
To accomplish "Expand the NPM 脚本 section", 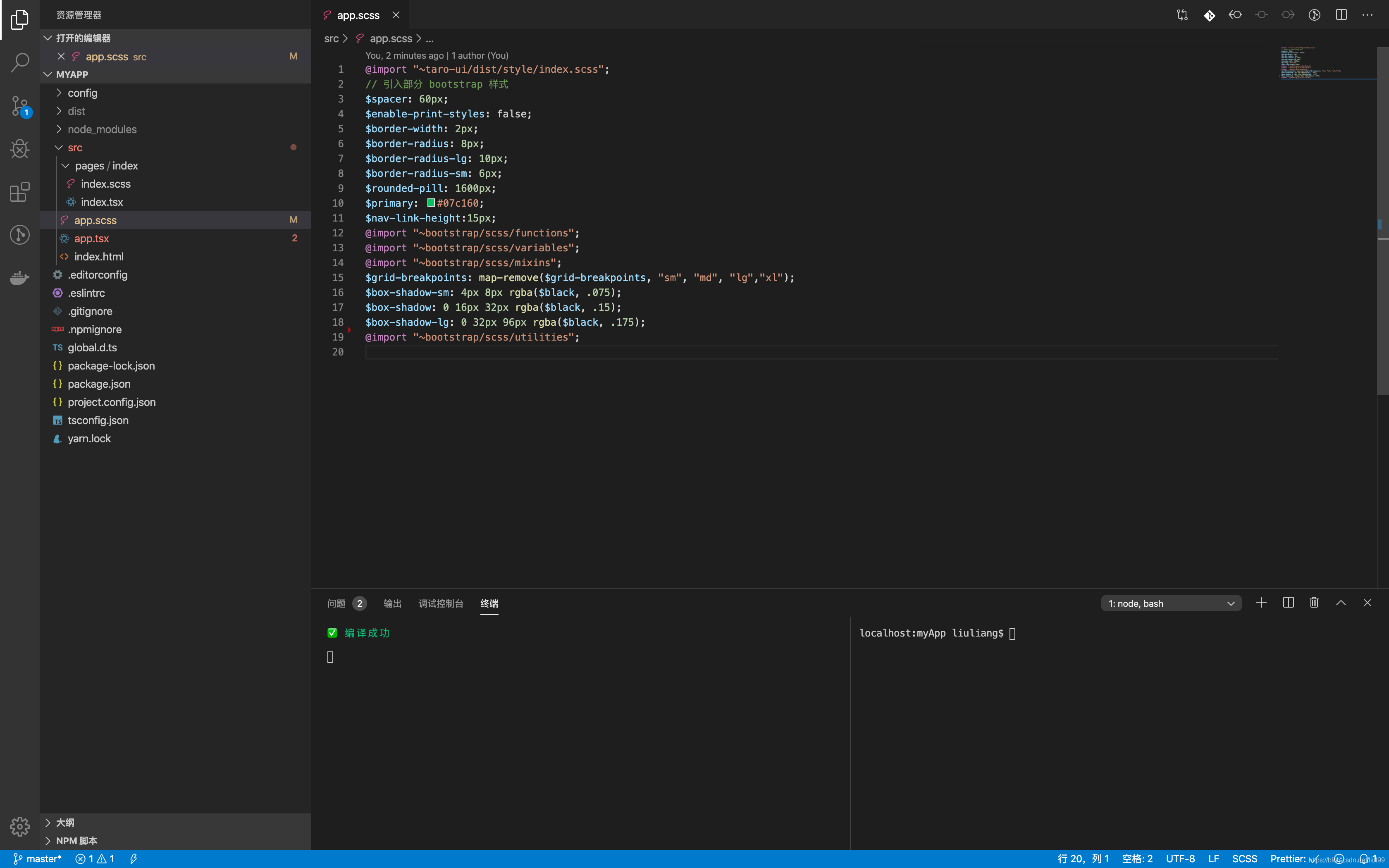I will [76, 840].
